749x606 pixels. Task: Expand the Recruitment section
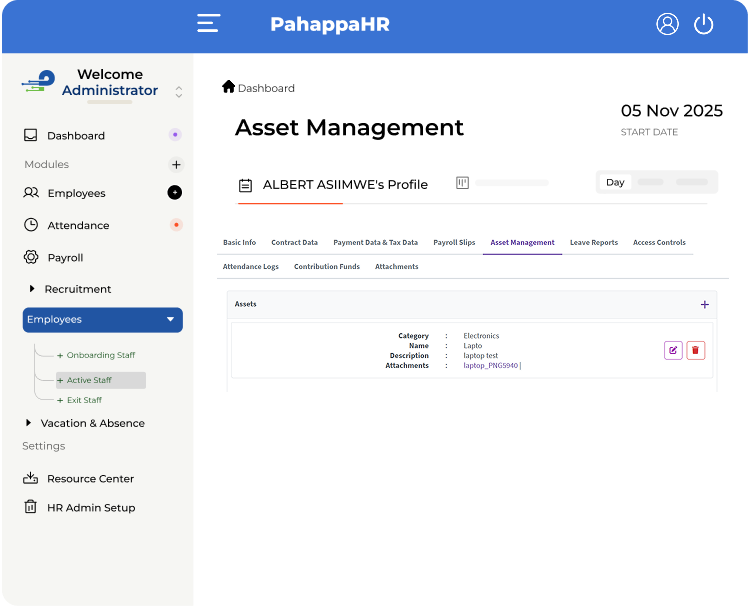tap(31, 289)
